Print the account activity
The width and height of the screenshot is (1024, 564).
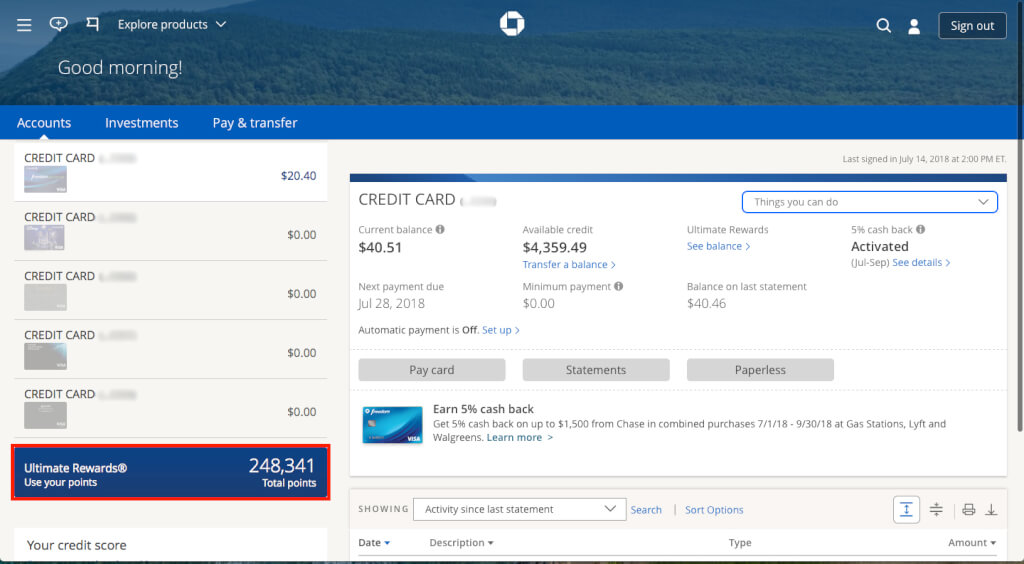tap(968, 509)
